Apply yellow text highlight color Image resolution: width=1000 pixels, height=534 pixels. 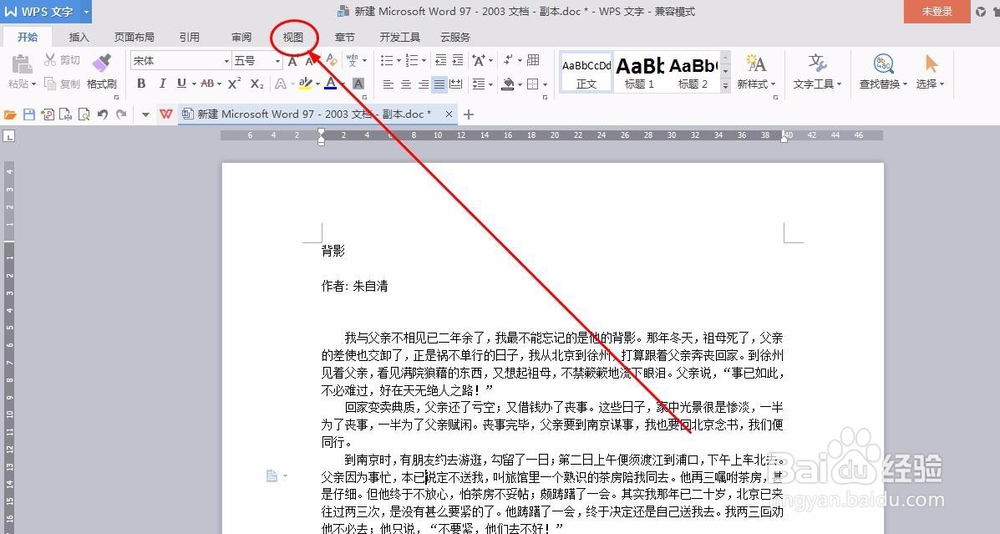(305, 84)
